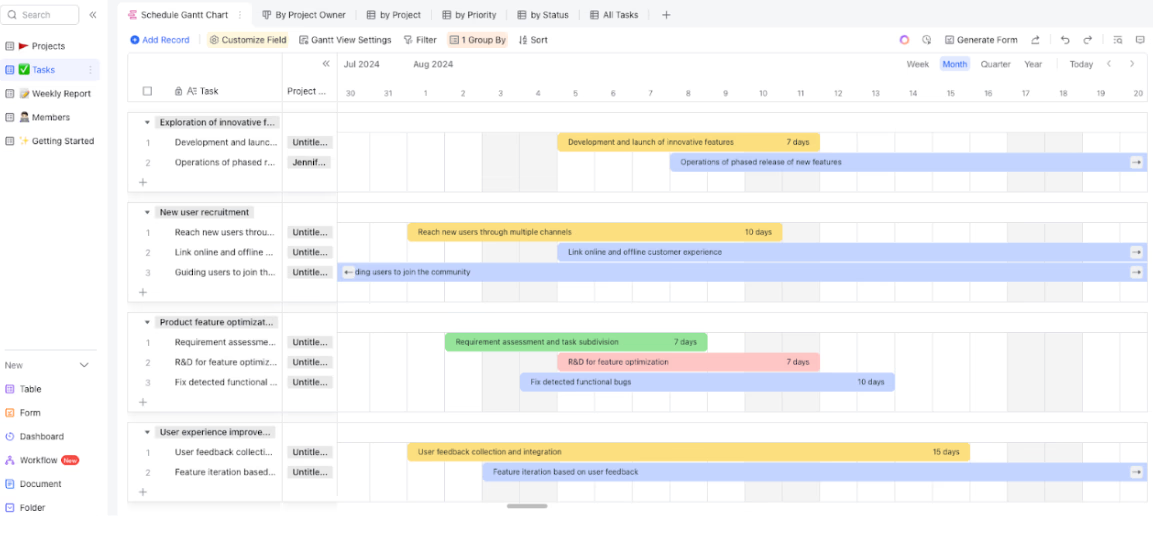Screen dimensions: 1153x544
Task: Create a new Table
Action: 30,389
